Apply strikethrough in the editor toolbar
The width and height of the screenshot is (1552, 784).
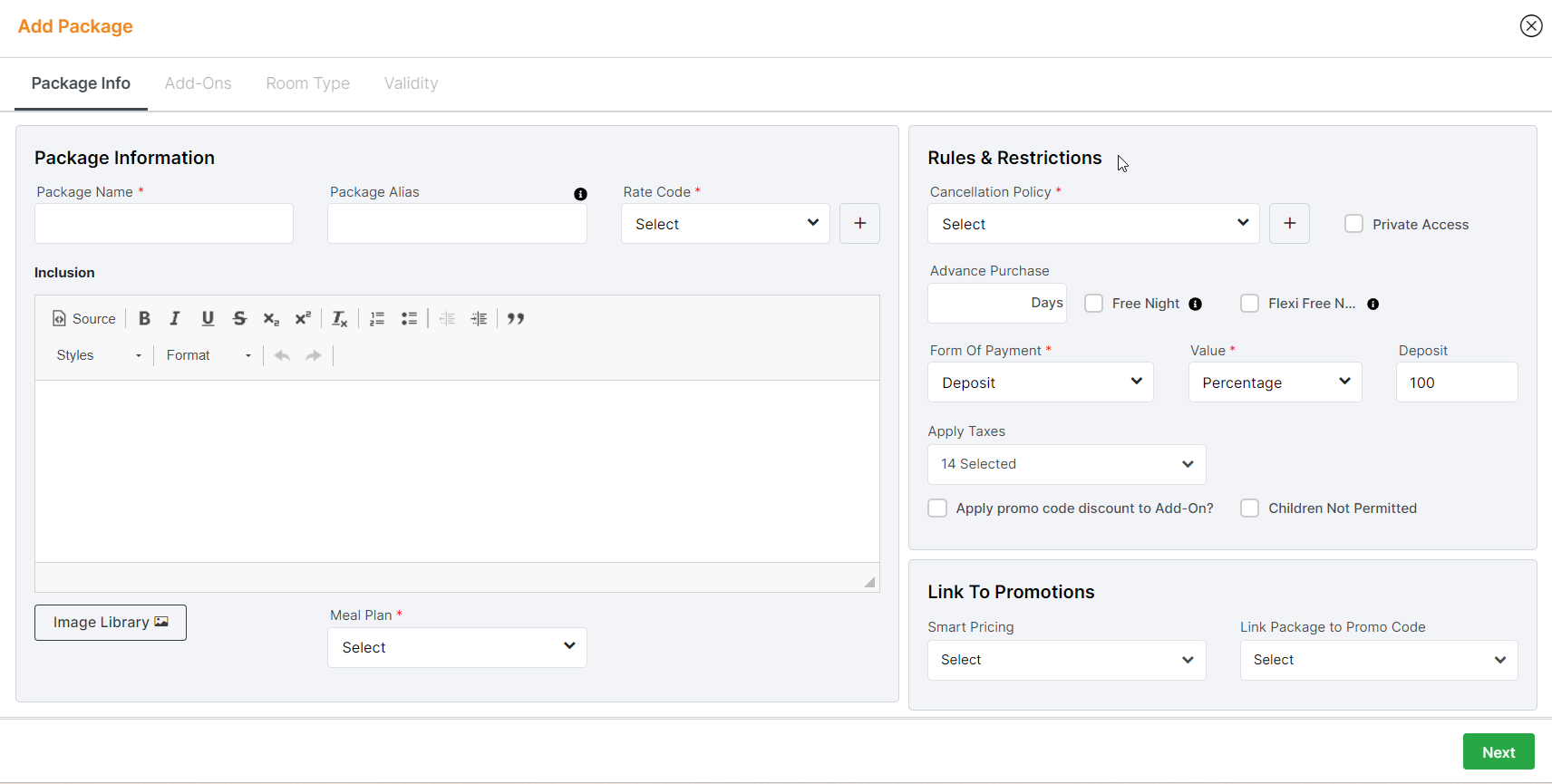click(239, 318)
